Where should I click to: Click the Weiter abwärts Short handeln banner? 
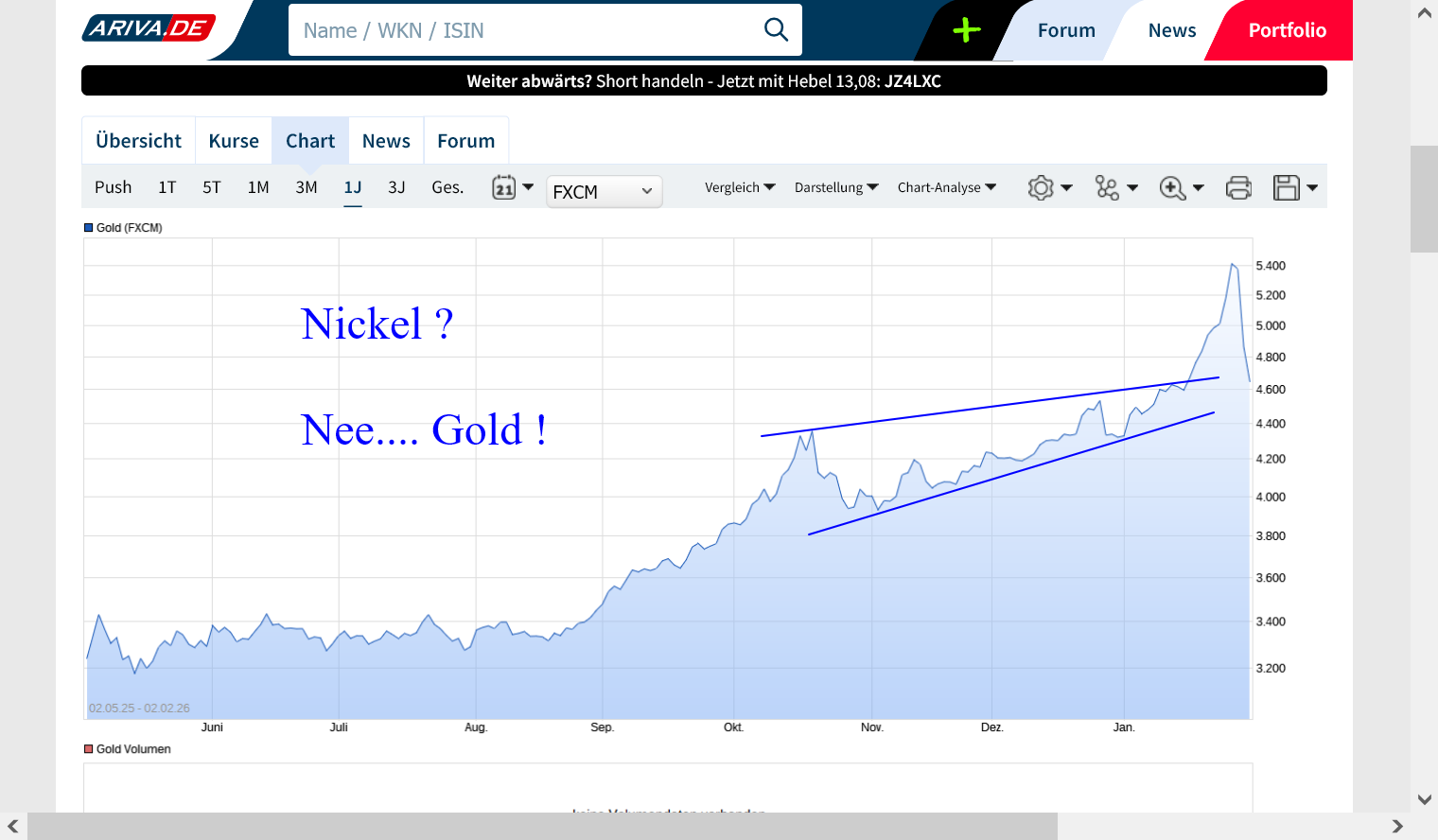[704, 80]
